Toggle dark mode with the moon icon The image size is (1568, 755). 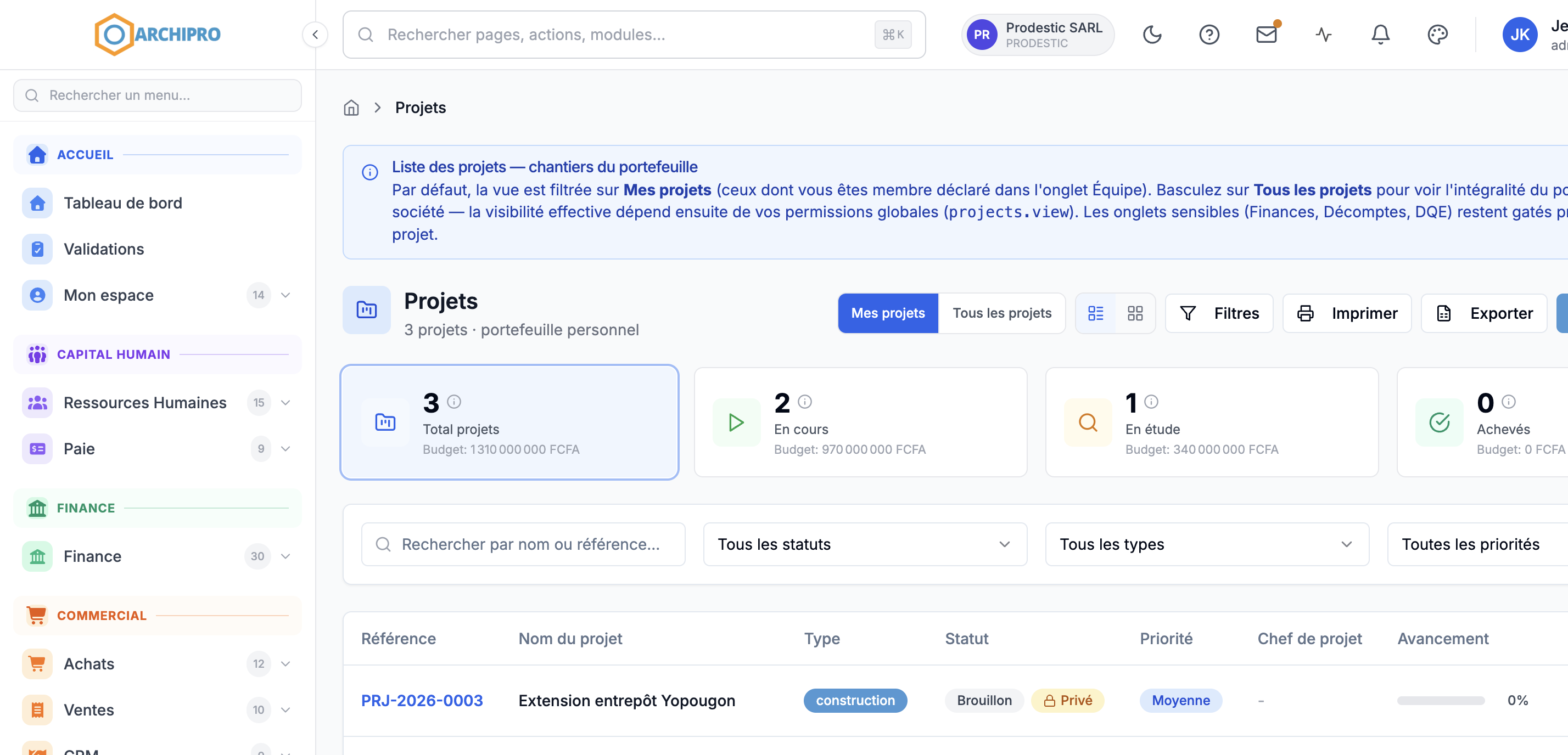(1152, 35)
